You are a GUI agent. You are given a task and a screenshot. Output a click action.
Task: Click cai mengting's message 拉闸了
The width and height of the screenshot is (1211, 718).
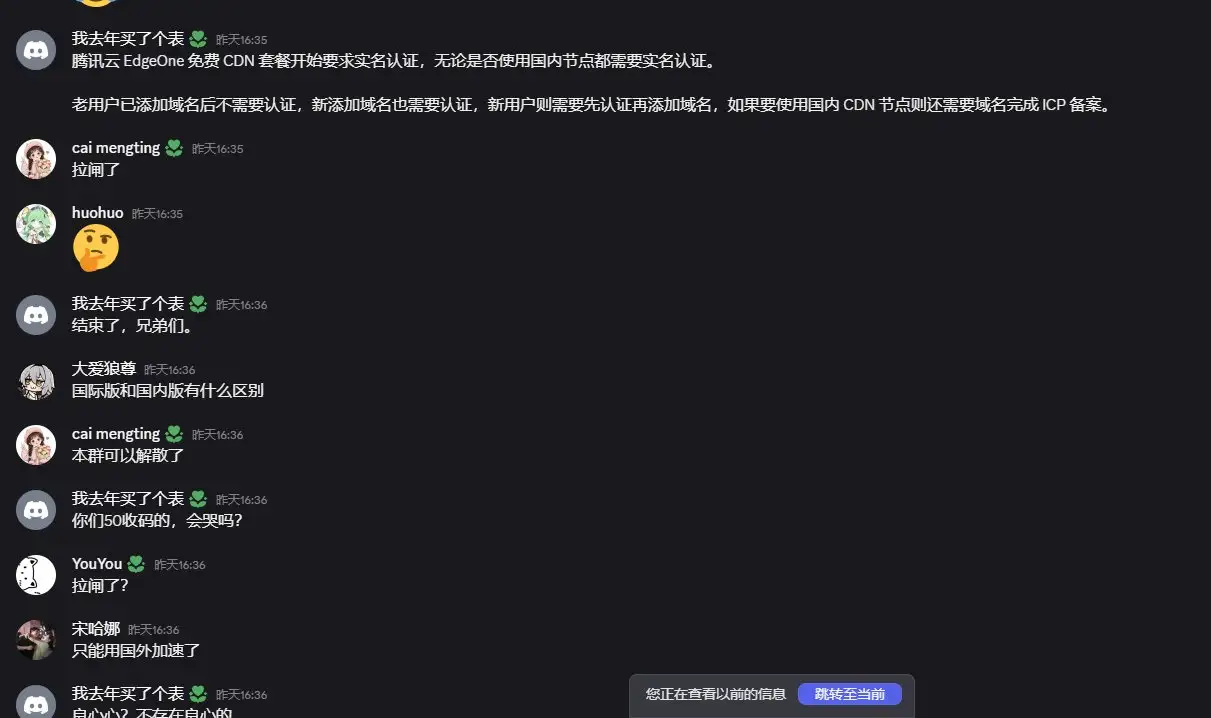click(x=96, y=170)
